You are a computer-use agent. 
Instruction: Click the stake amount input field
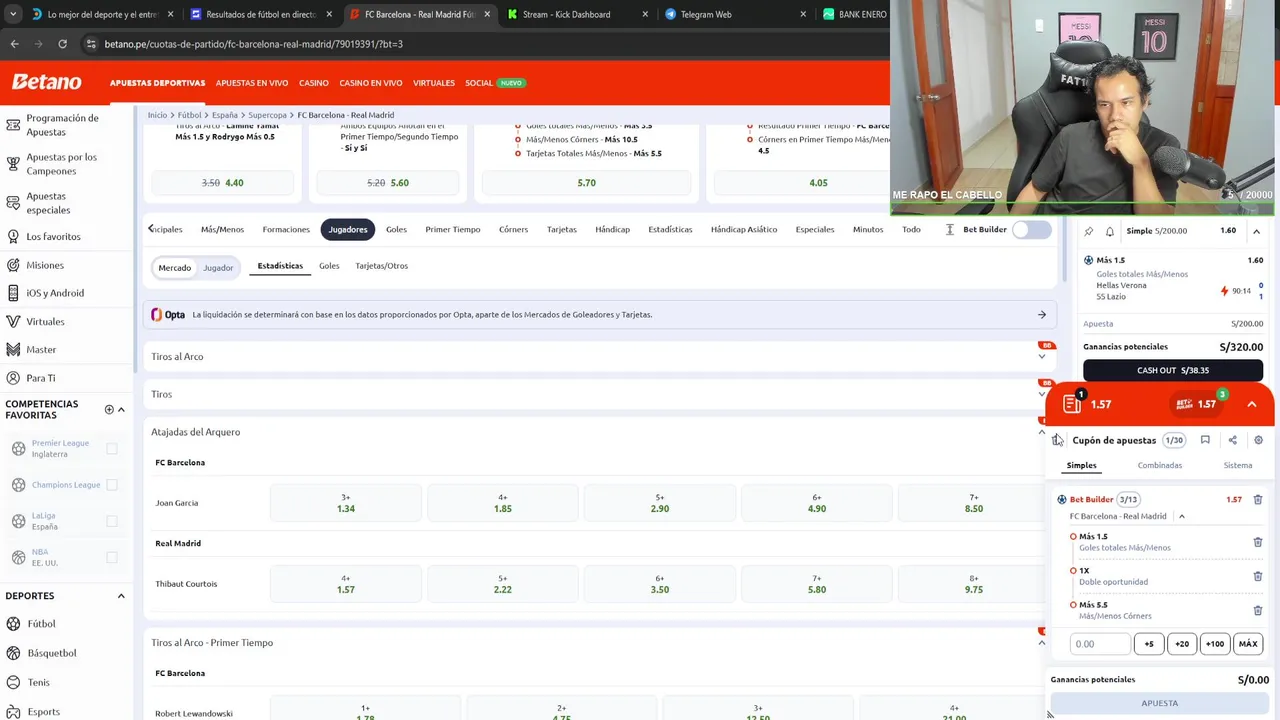tap(1100, 644)
